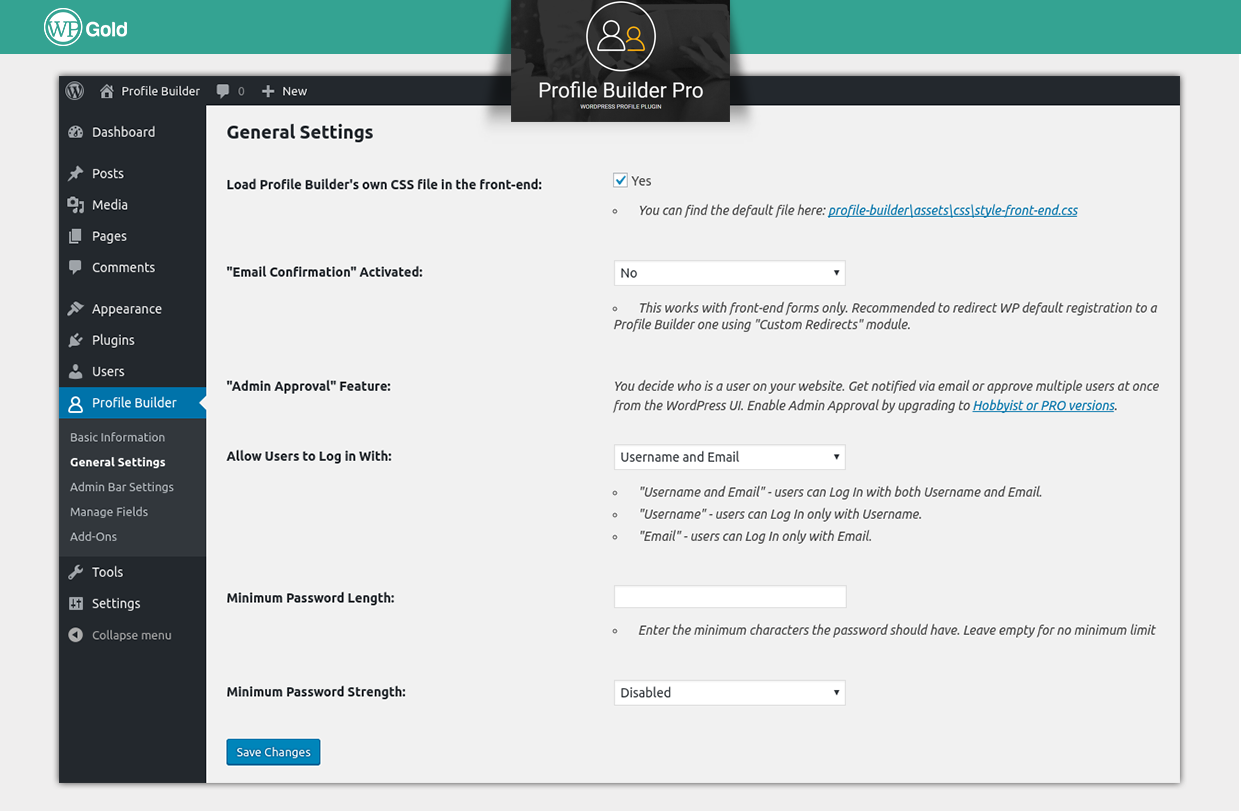Click the home icon beside Profile Builder
Image resolution: width=1241 pixels, height=811 pixels.
[107, 91]
